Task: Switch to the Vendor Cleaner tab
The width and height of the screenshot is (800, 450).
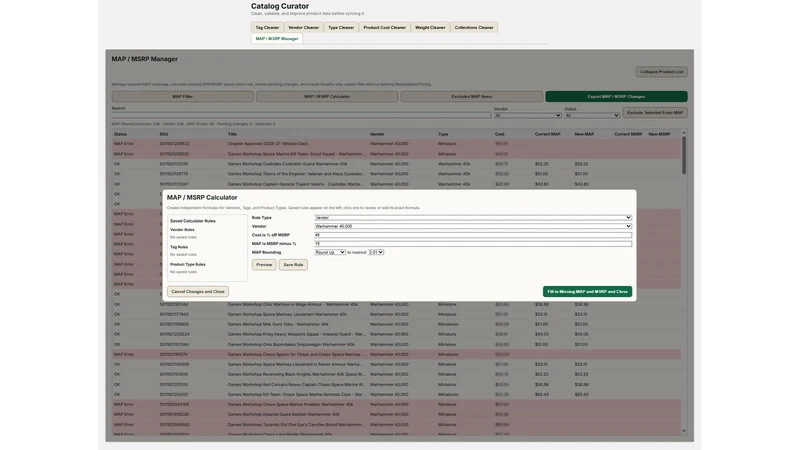Action: coord(304,28)
